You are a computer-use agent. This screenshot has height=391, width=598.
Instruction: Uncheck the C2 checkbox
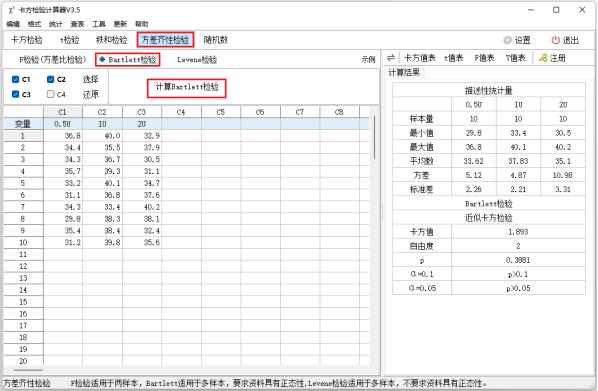50,79
